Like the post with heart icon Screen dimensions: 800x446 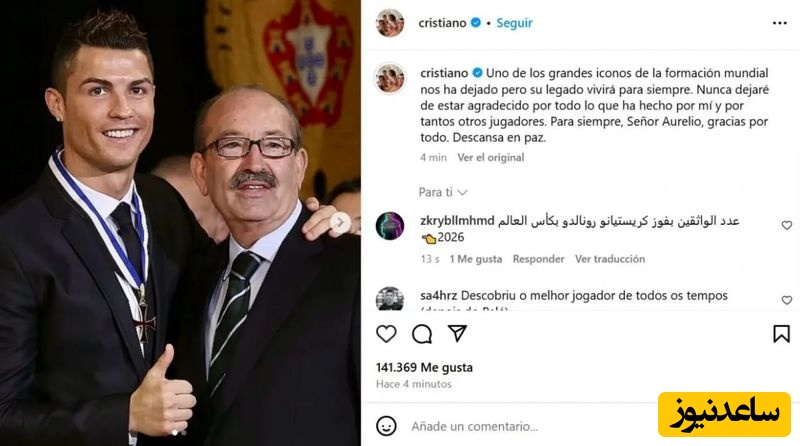[386, 334]
